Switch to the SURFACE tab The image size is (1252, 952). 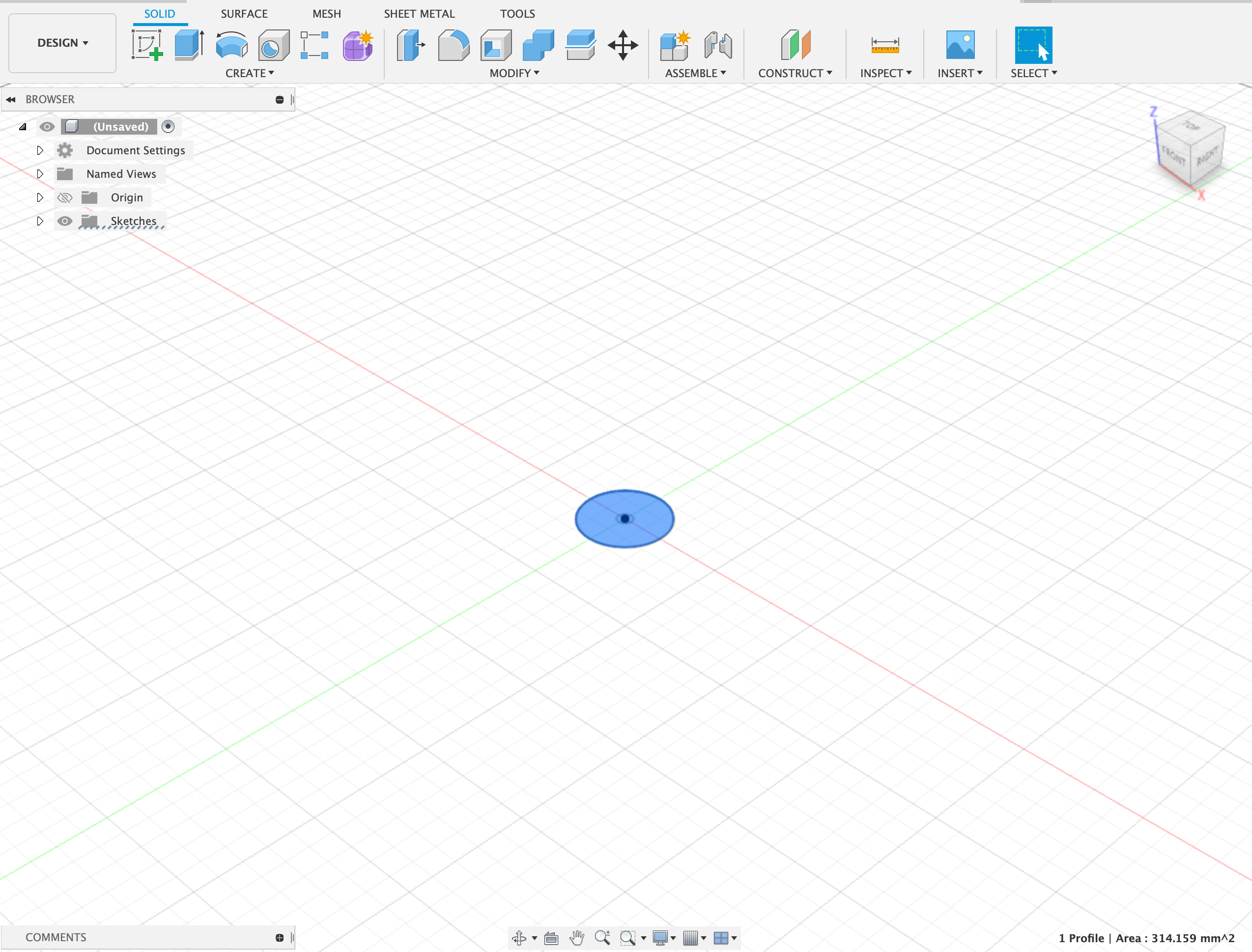pos(244,14)
